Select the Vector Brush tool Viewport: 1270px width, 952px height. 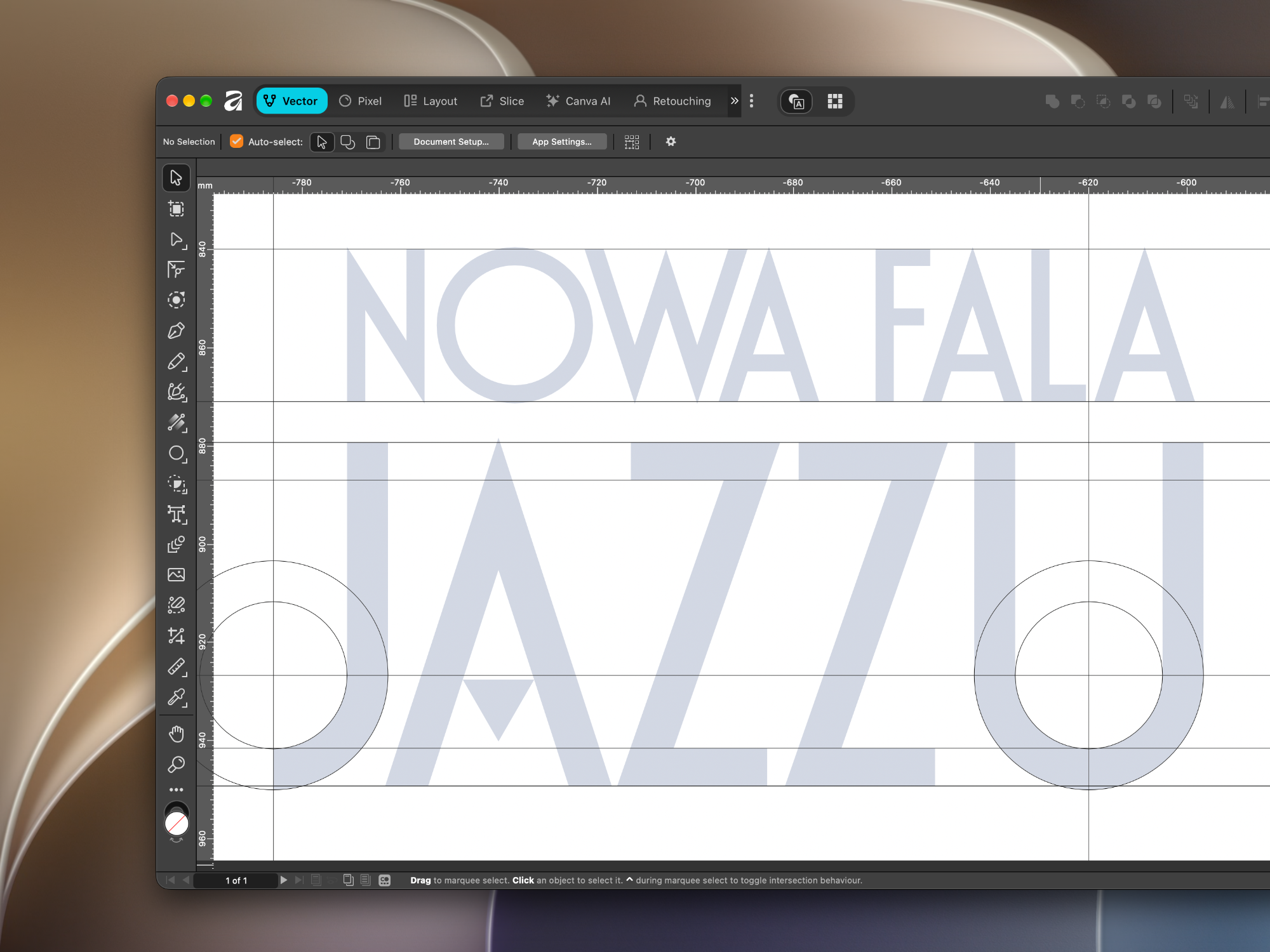click(x=176, y=392)
